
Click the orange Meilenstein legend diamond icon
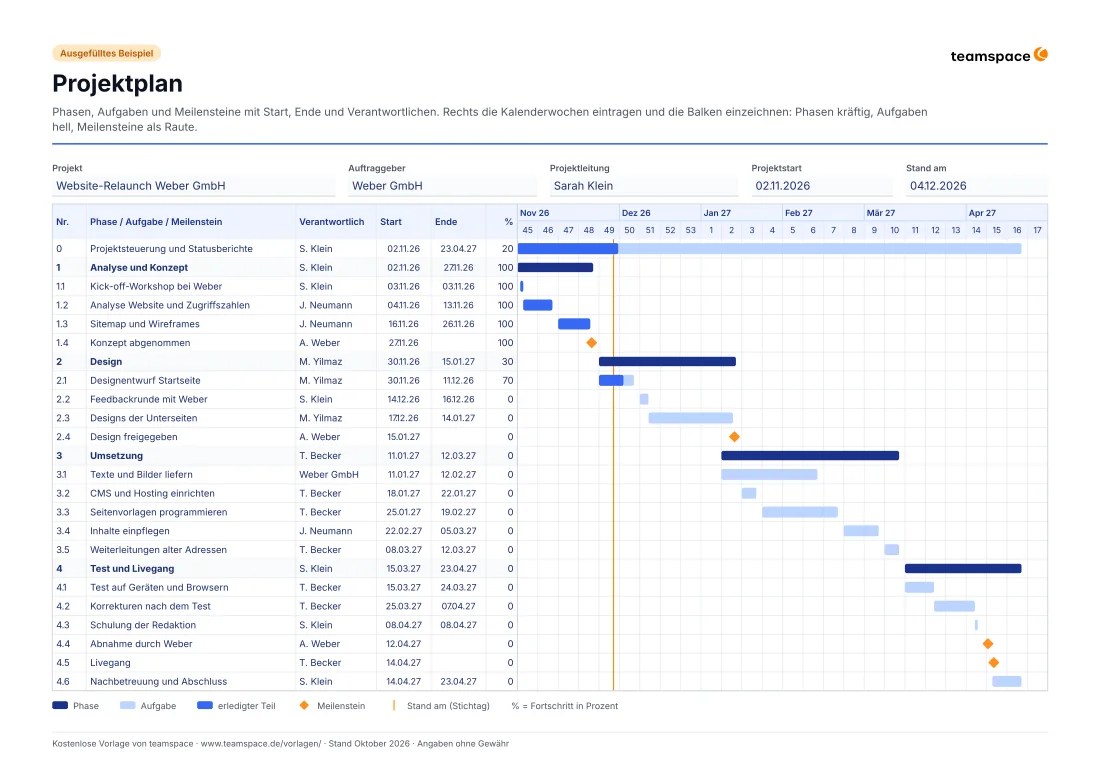304,706
